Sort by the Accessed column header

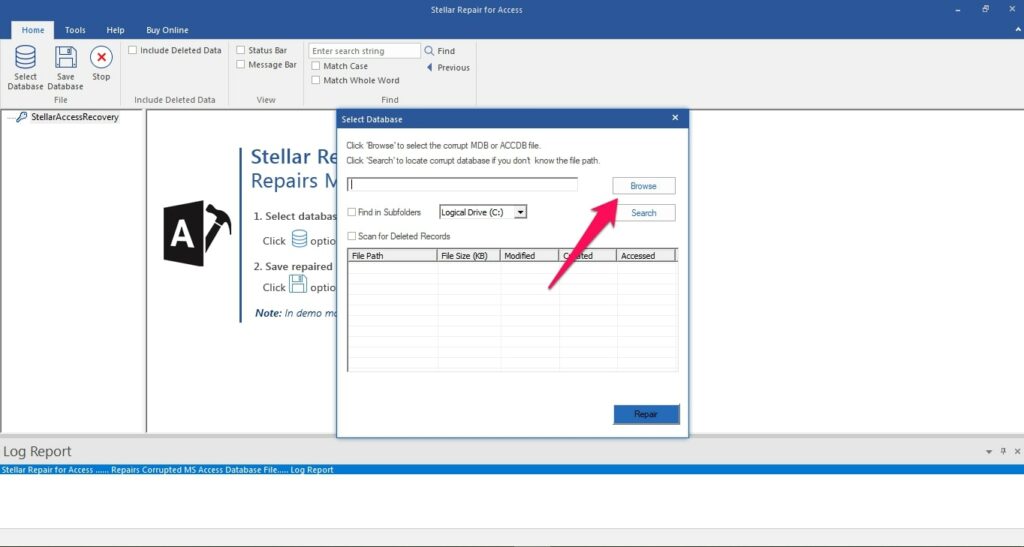(645, 256)
